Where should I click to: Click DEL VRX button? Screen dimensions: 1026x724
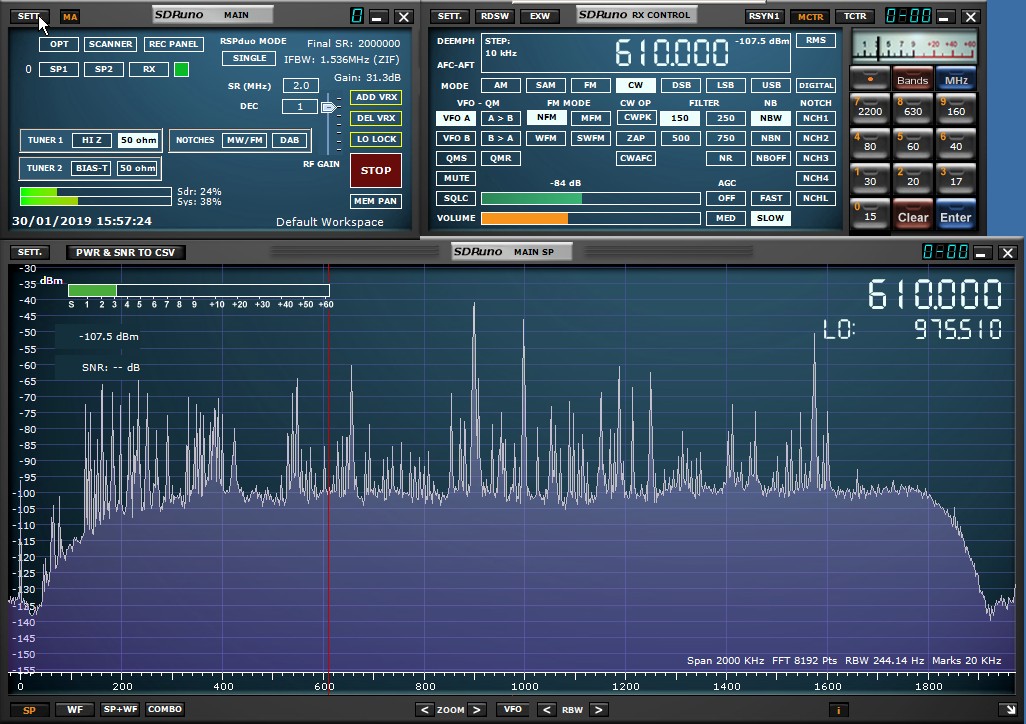click(x=376, y=118)
